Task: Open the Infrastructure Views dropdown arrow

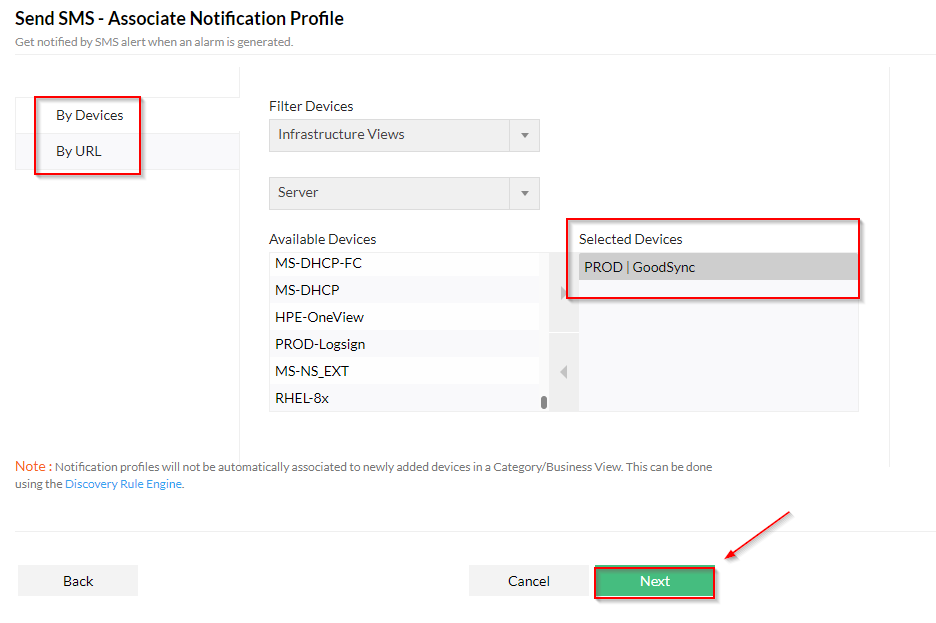Action: (525, 135)
